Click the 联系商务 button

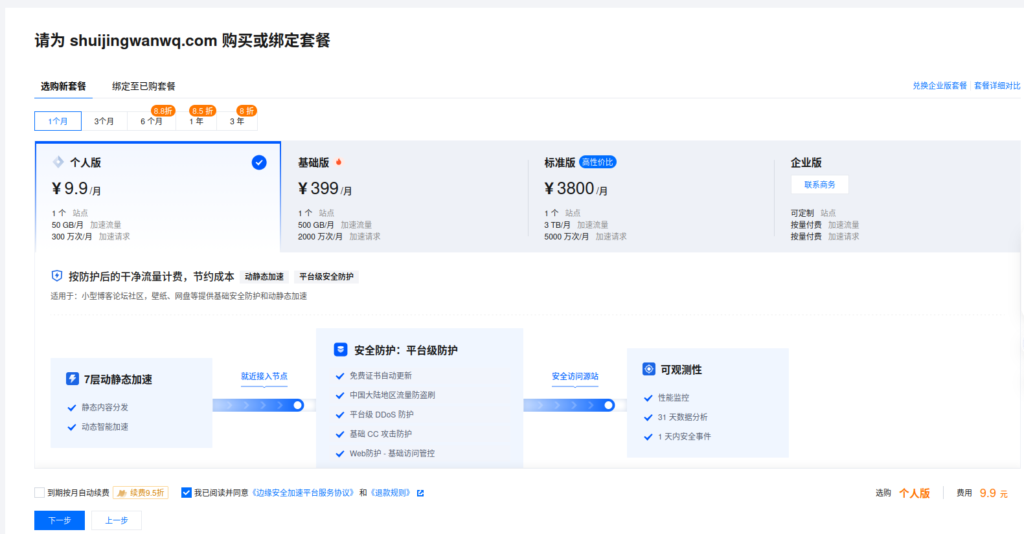tap(820, 185)
